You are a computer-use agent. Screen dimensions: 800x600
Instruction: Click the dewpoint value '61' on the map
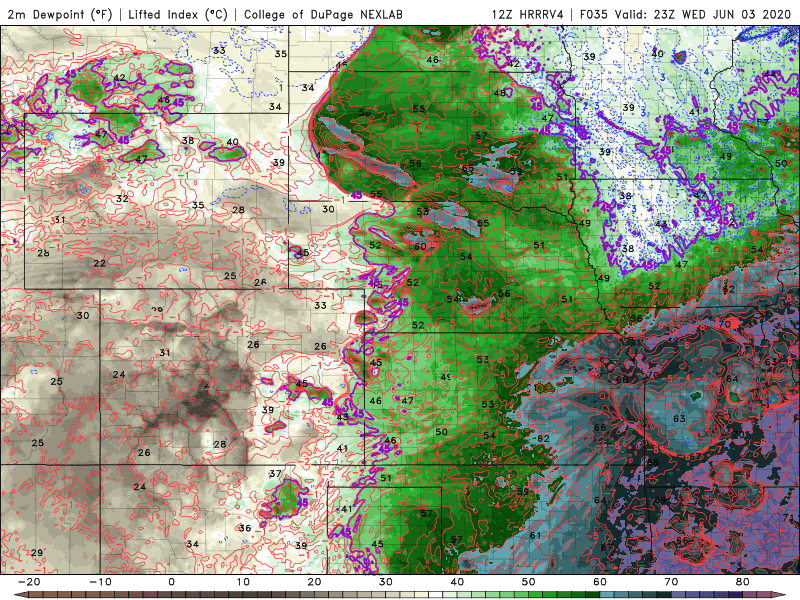[x=535, y=535]
